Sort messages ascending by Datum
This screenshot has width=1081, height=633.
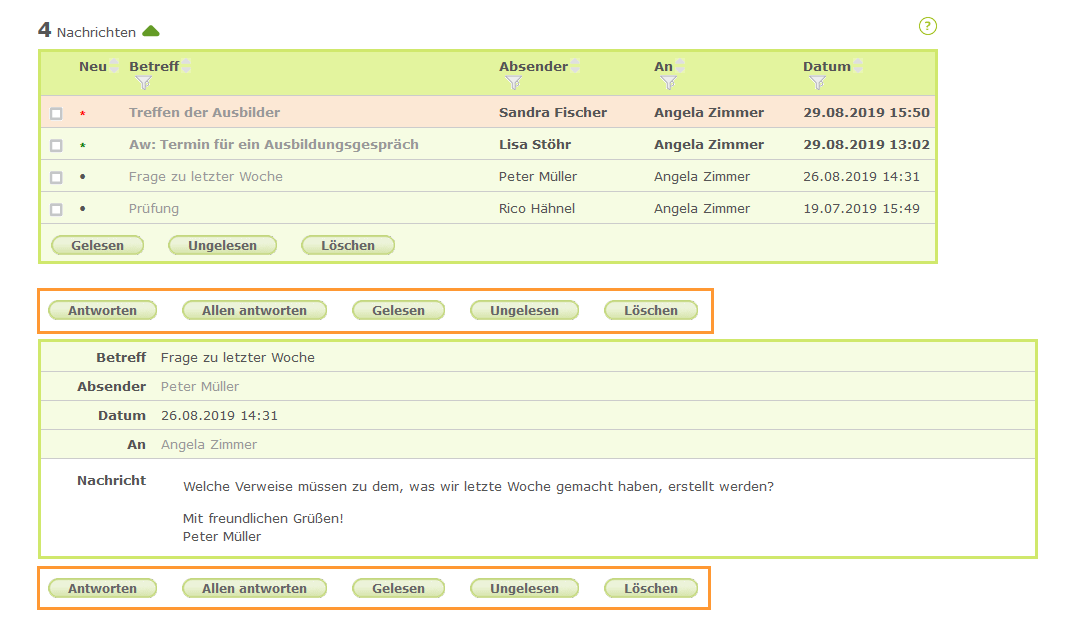(x=858, y=63)
